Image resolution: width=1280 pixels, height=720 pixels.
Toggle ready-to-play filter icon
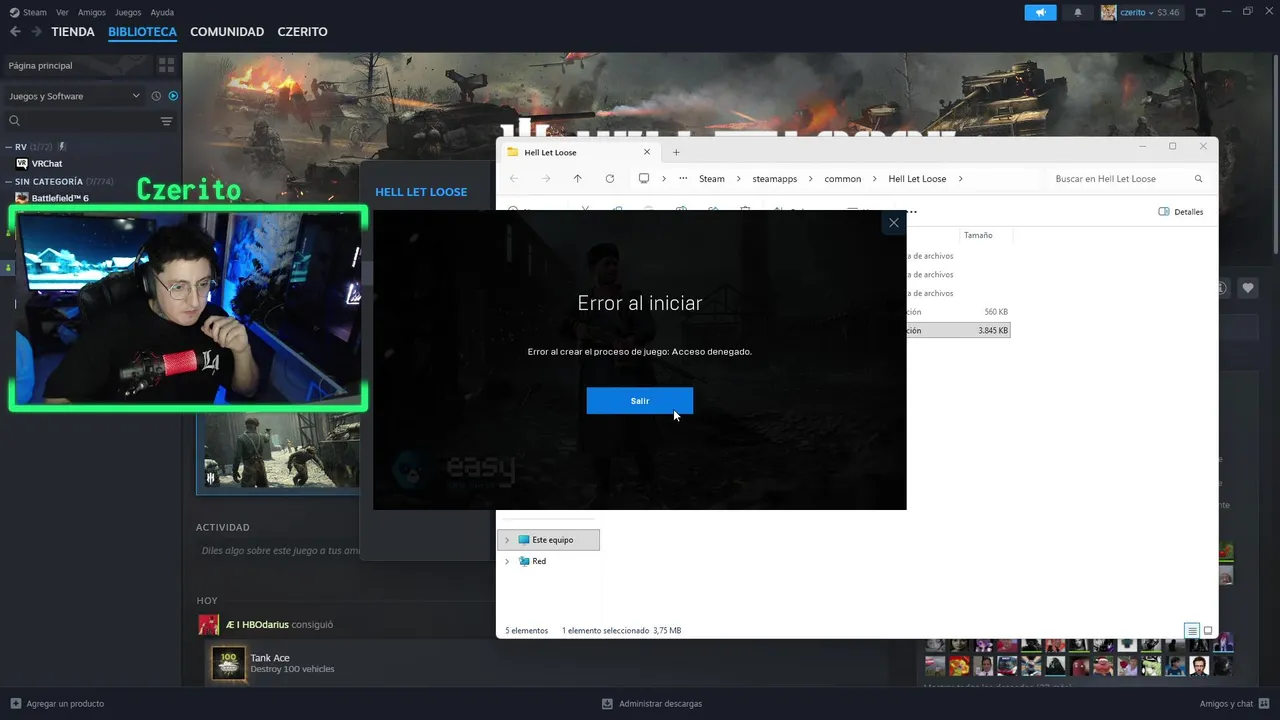pos(173,96)
